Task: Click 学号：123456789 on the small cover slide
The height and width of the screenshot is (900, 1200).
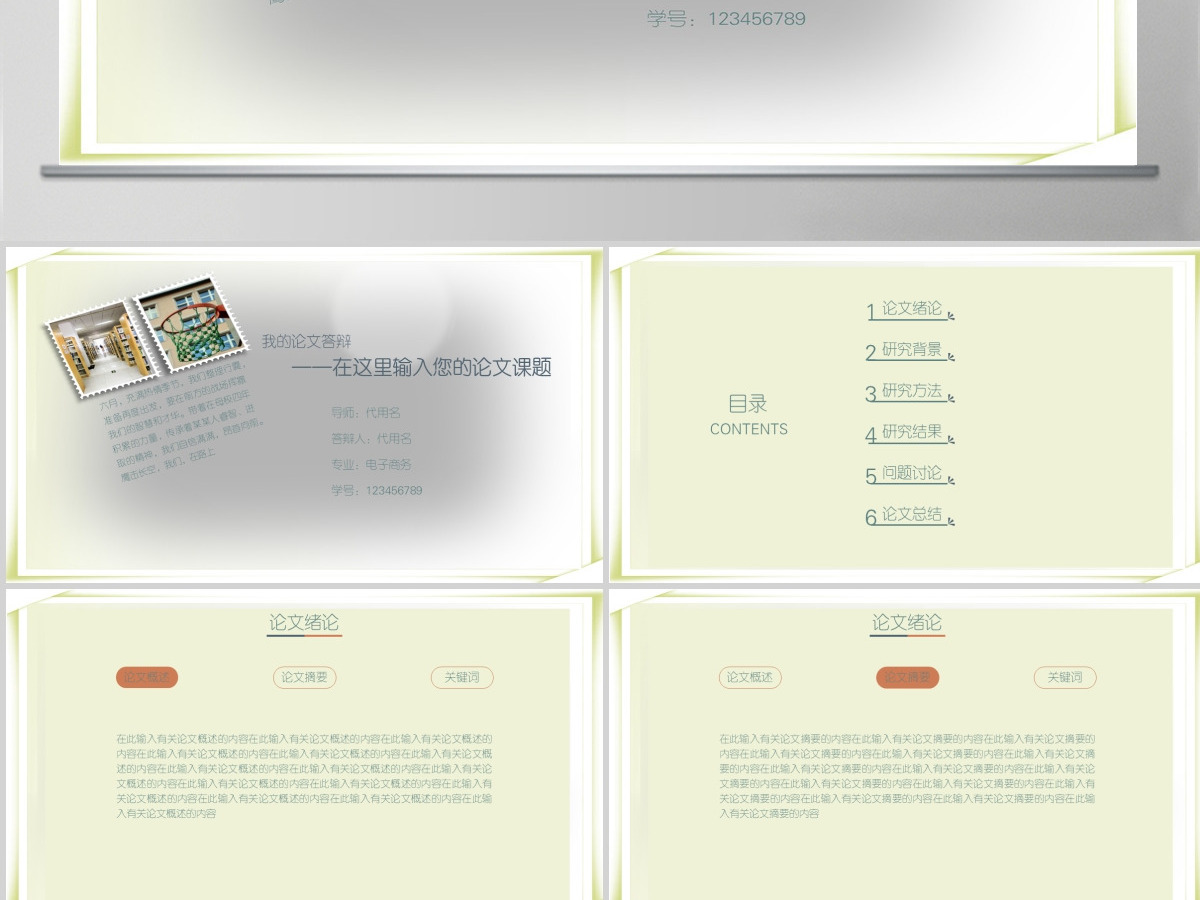Action: pyautogui.click(x=377, y=491)
